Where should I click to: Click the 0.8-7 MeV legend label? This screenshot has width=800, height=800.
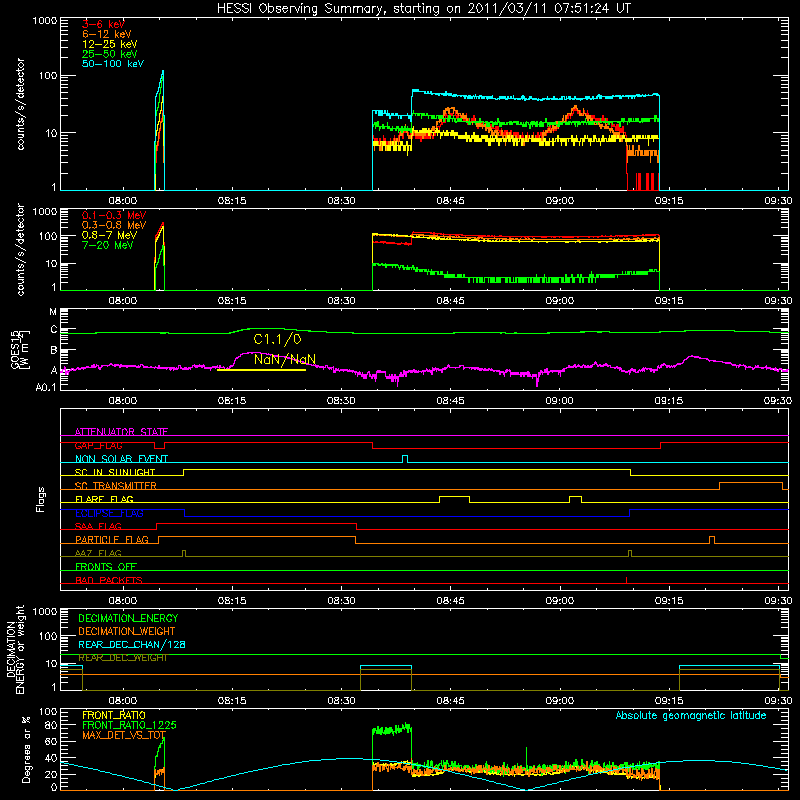pyautogui.click(x=109, y=235)
